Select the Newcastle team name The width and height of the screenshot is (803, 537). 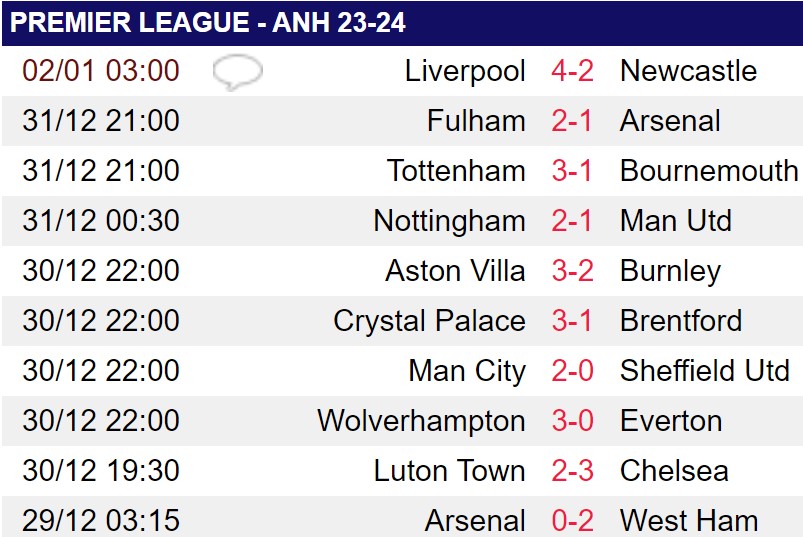[x=688, y=71]
